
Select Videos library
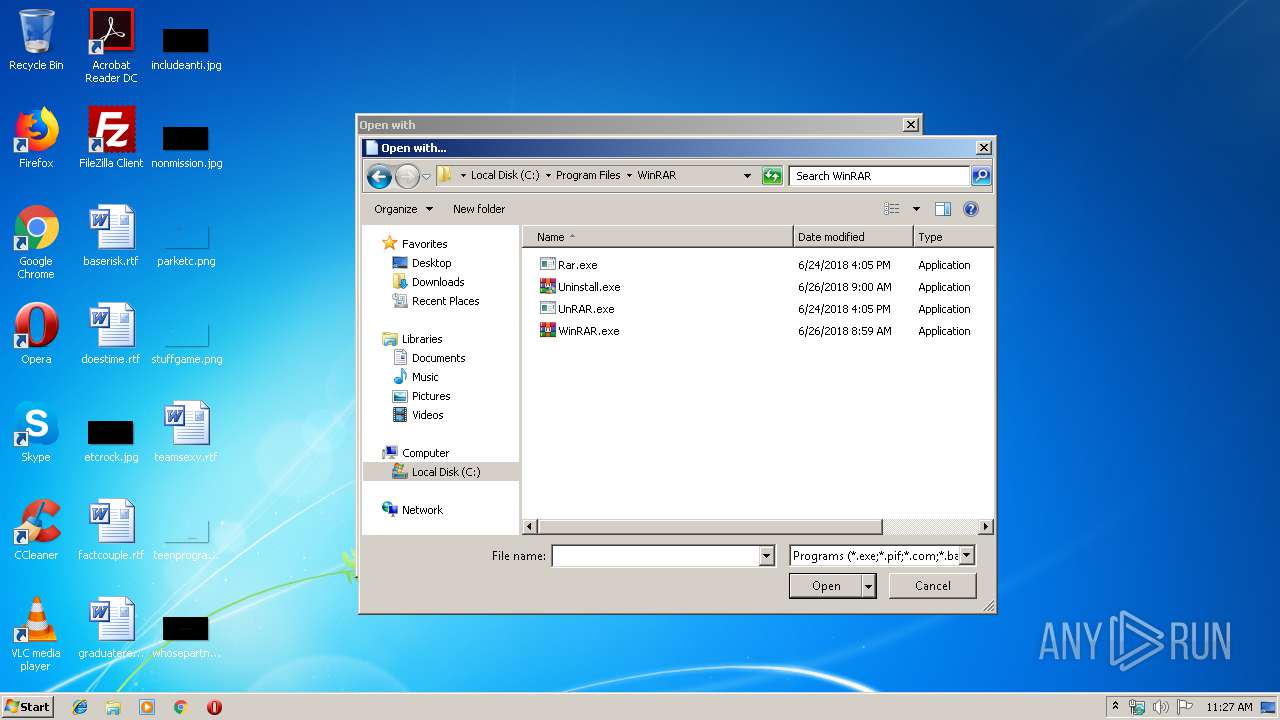[x=427, y=415]
